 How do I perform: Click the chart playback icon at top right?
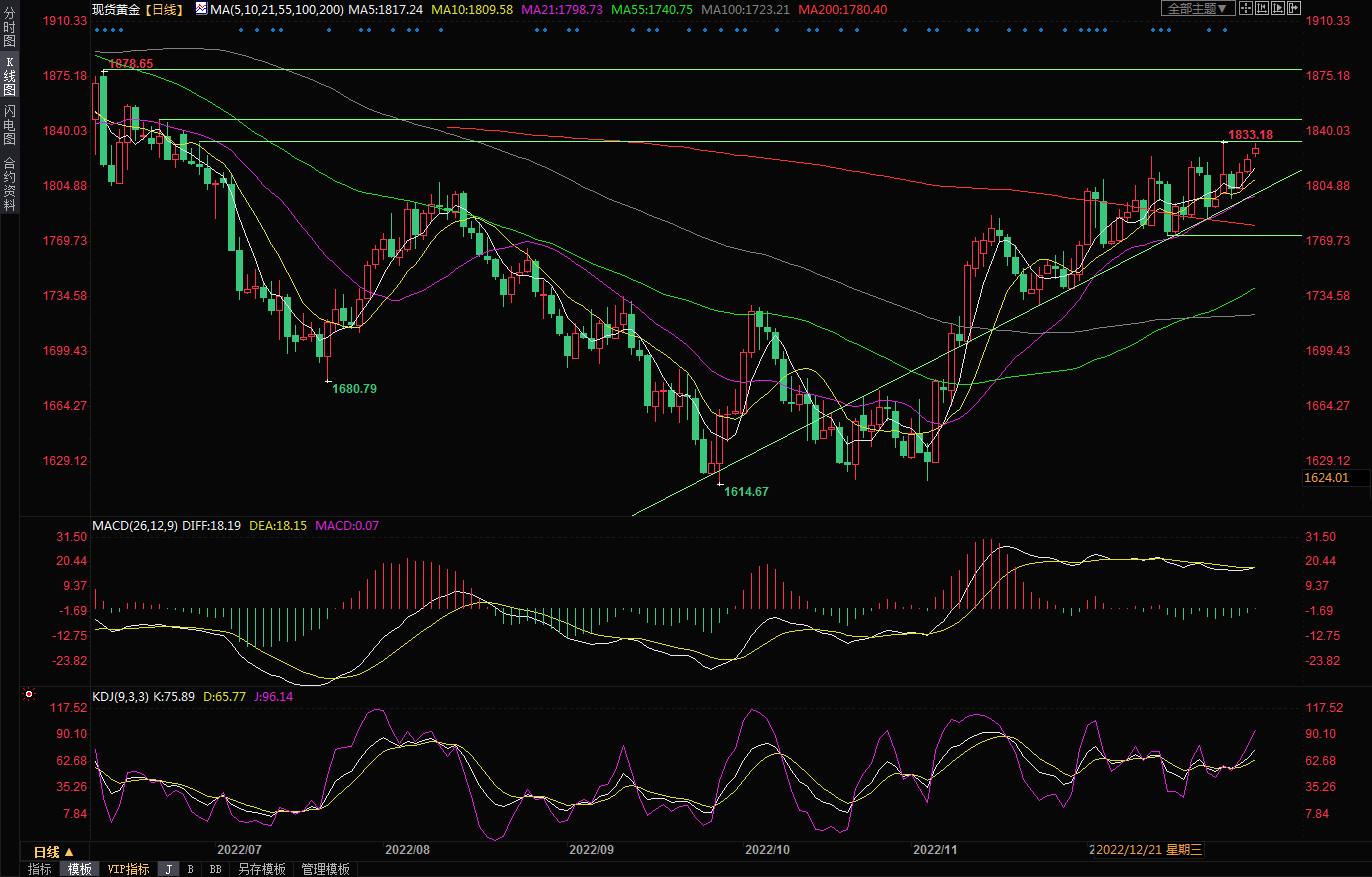point(1278,8)
